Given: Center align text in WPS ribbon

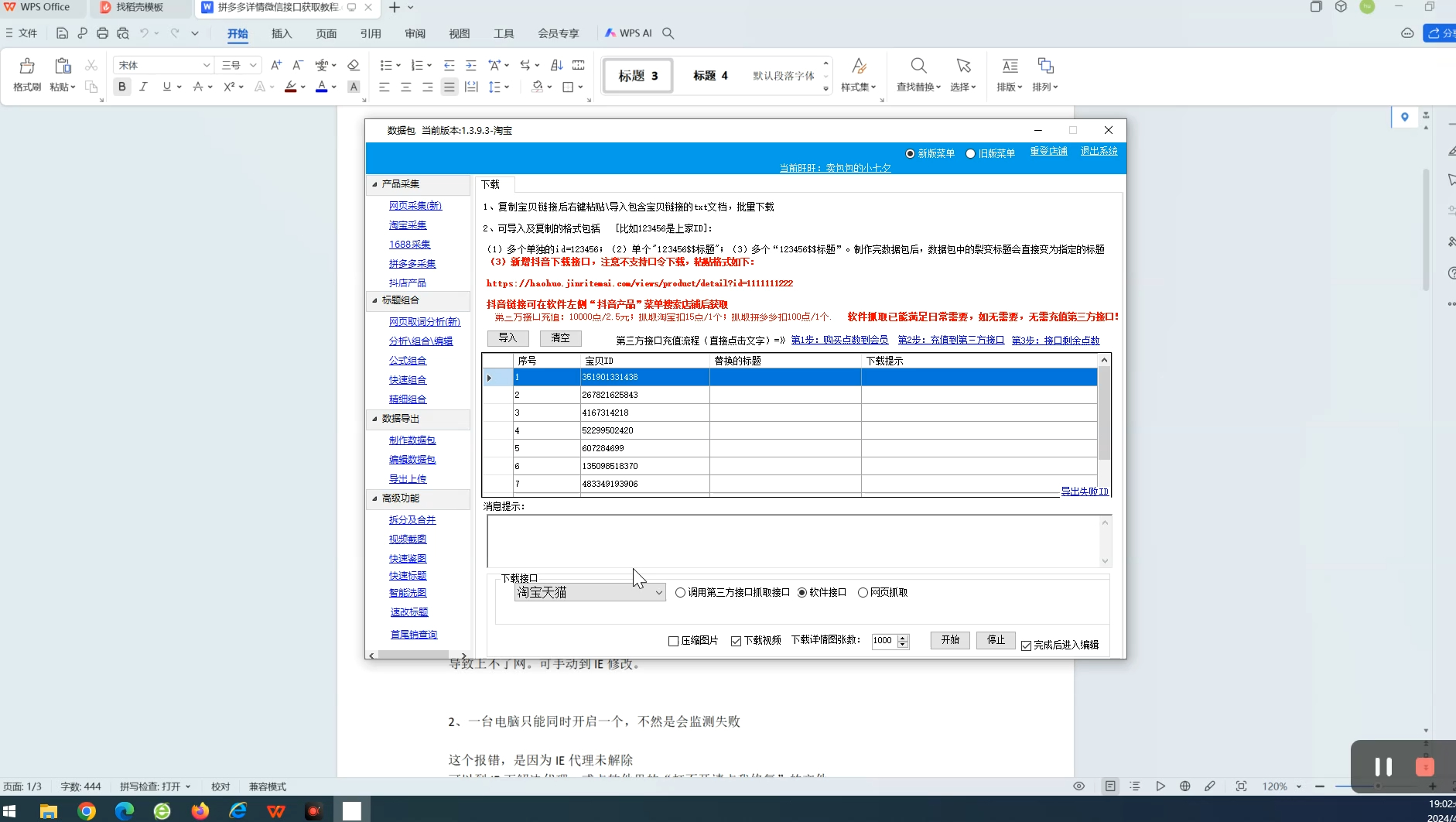Looking at the screenshot, I should click(x=405, y=87).
